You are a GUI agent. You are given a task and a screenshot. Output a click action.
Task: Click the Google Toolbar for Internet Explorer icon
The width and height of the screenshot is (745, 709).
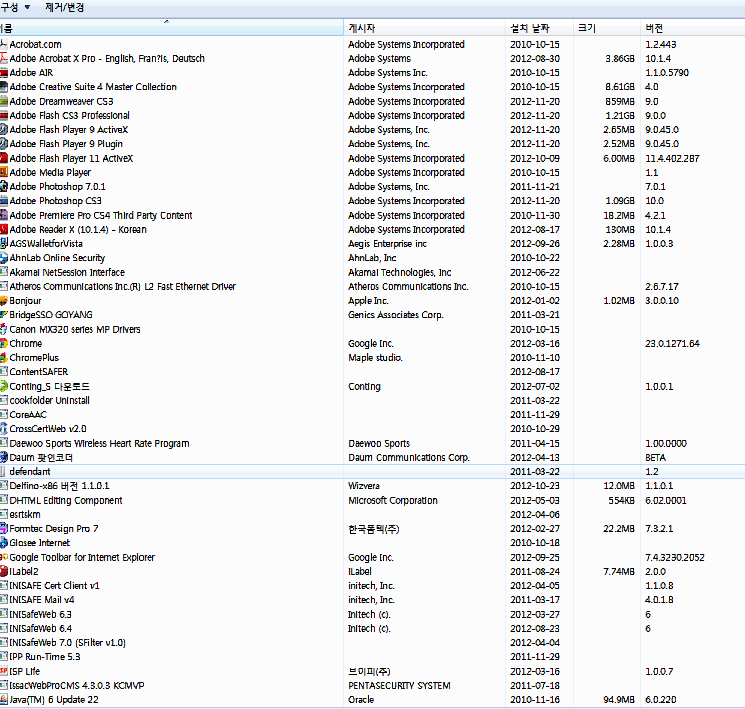click(x=4, y=557)
